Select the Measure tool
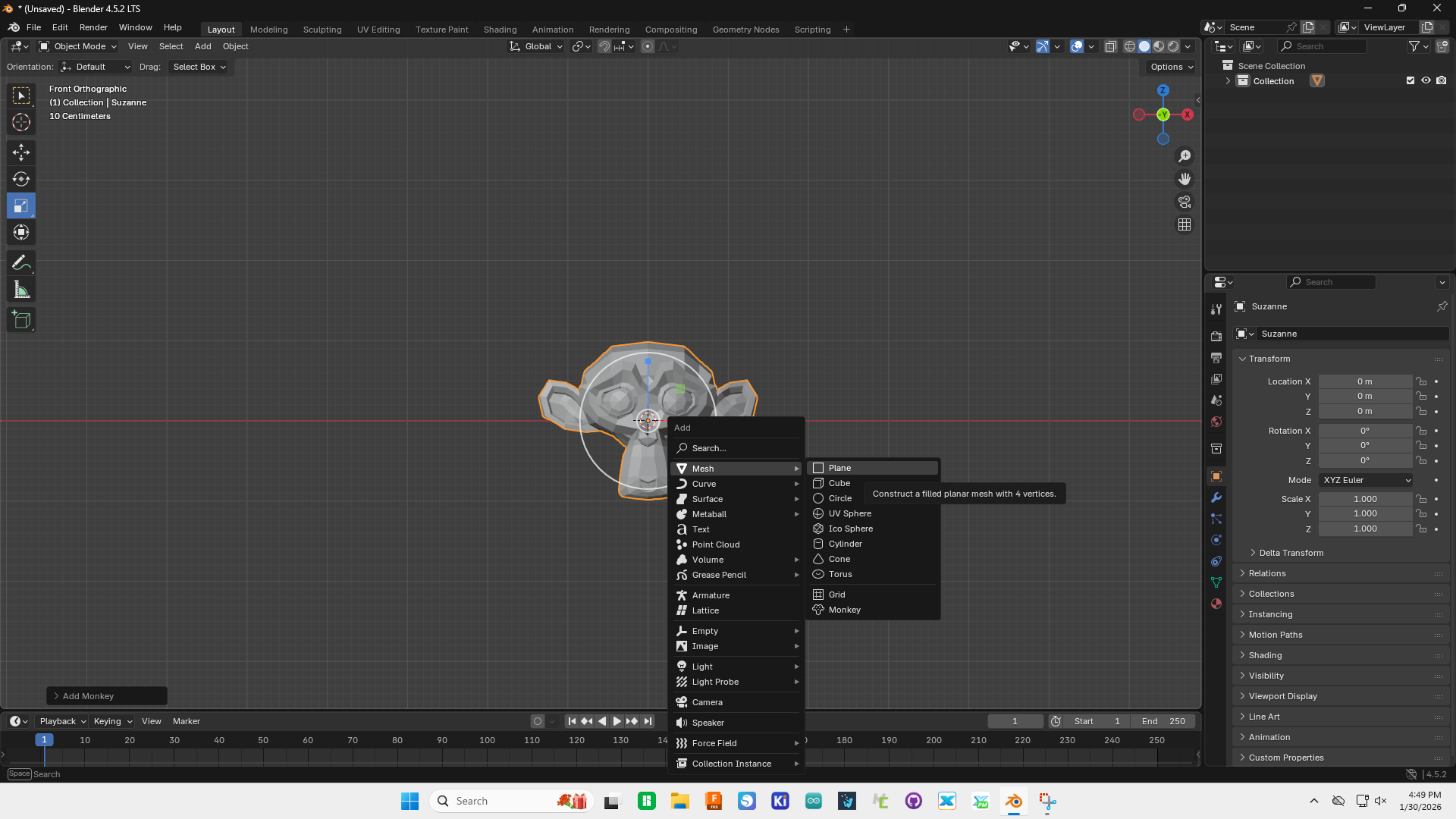Screen dimensions: 1456x819 tap(21, 290)
